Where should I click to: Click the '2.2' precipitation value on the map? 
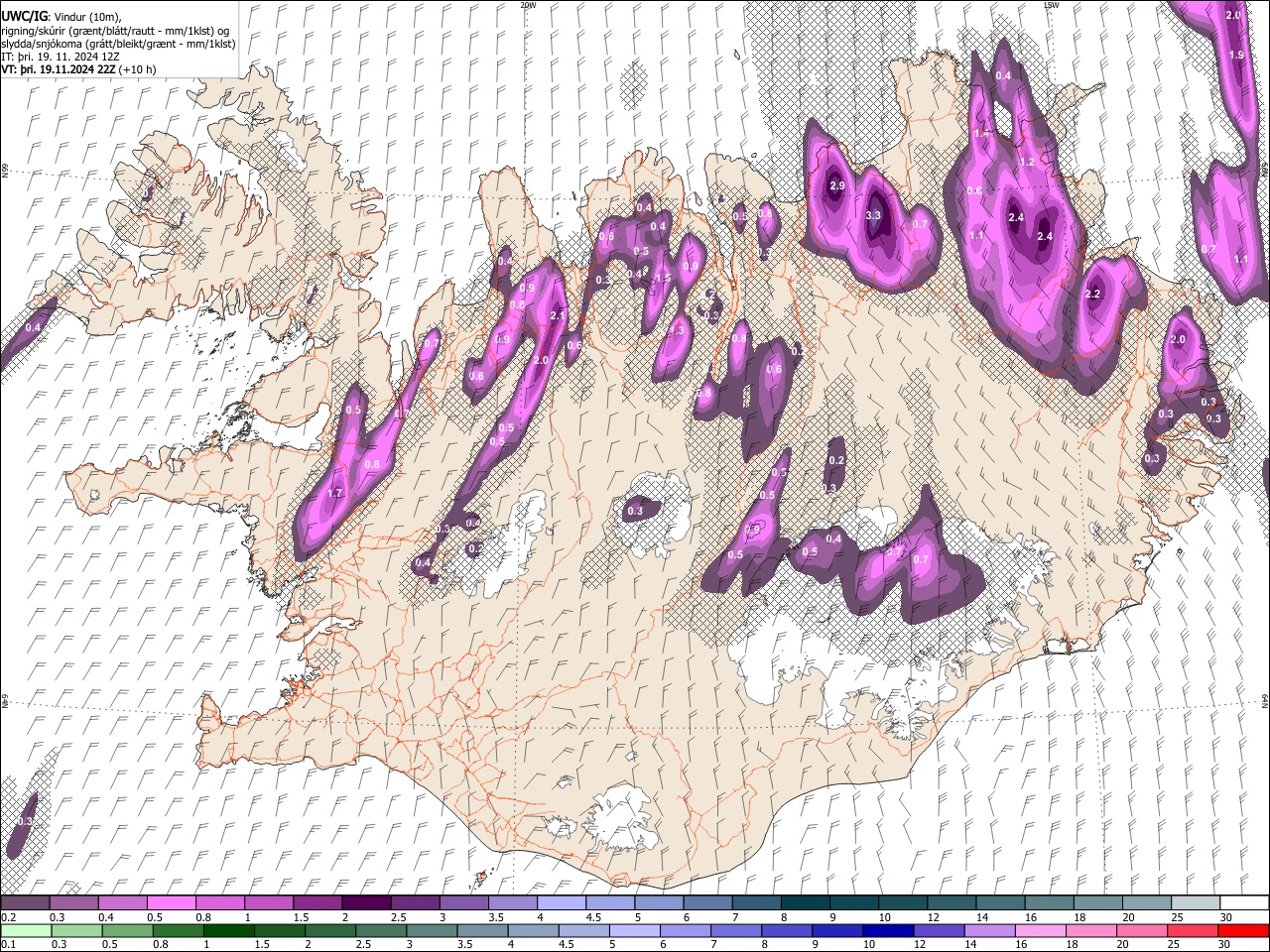(x=1093, y=295)
